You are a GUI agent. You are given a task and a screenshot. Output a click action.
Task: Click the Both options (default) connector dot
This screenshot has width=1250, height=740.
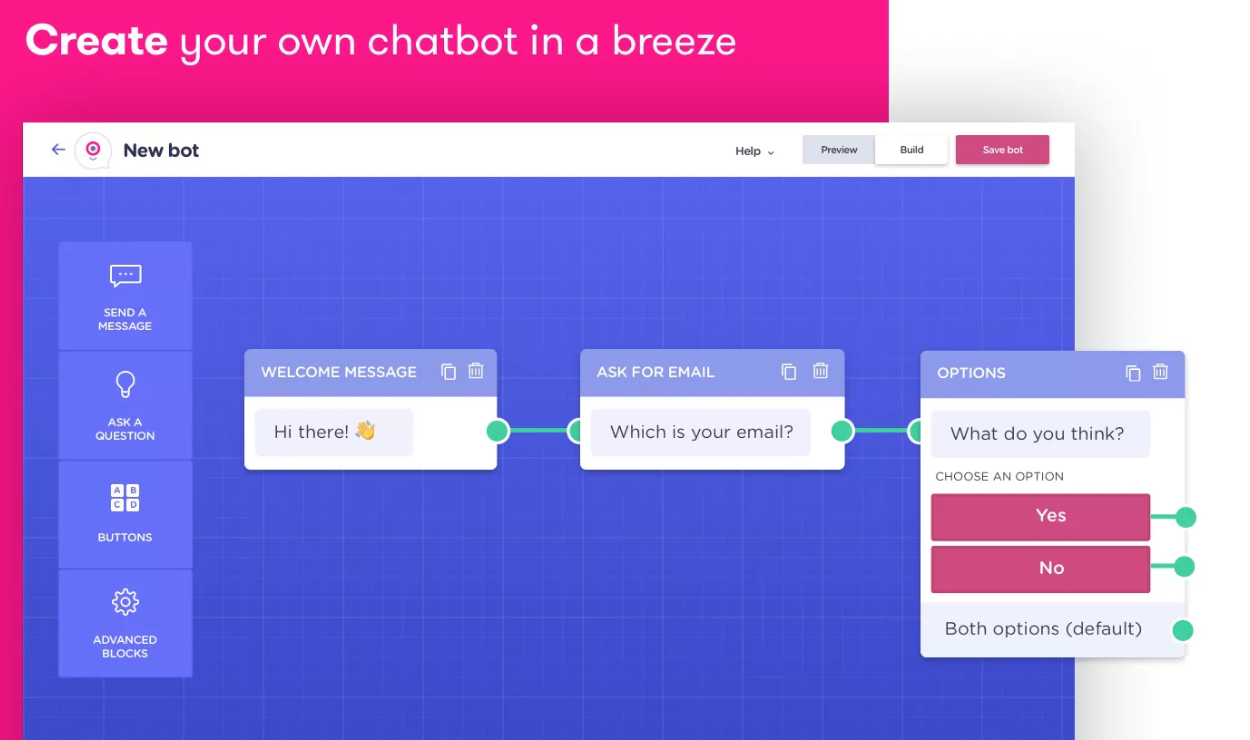[1183, 630]
